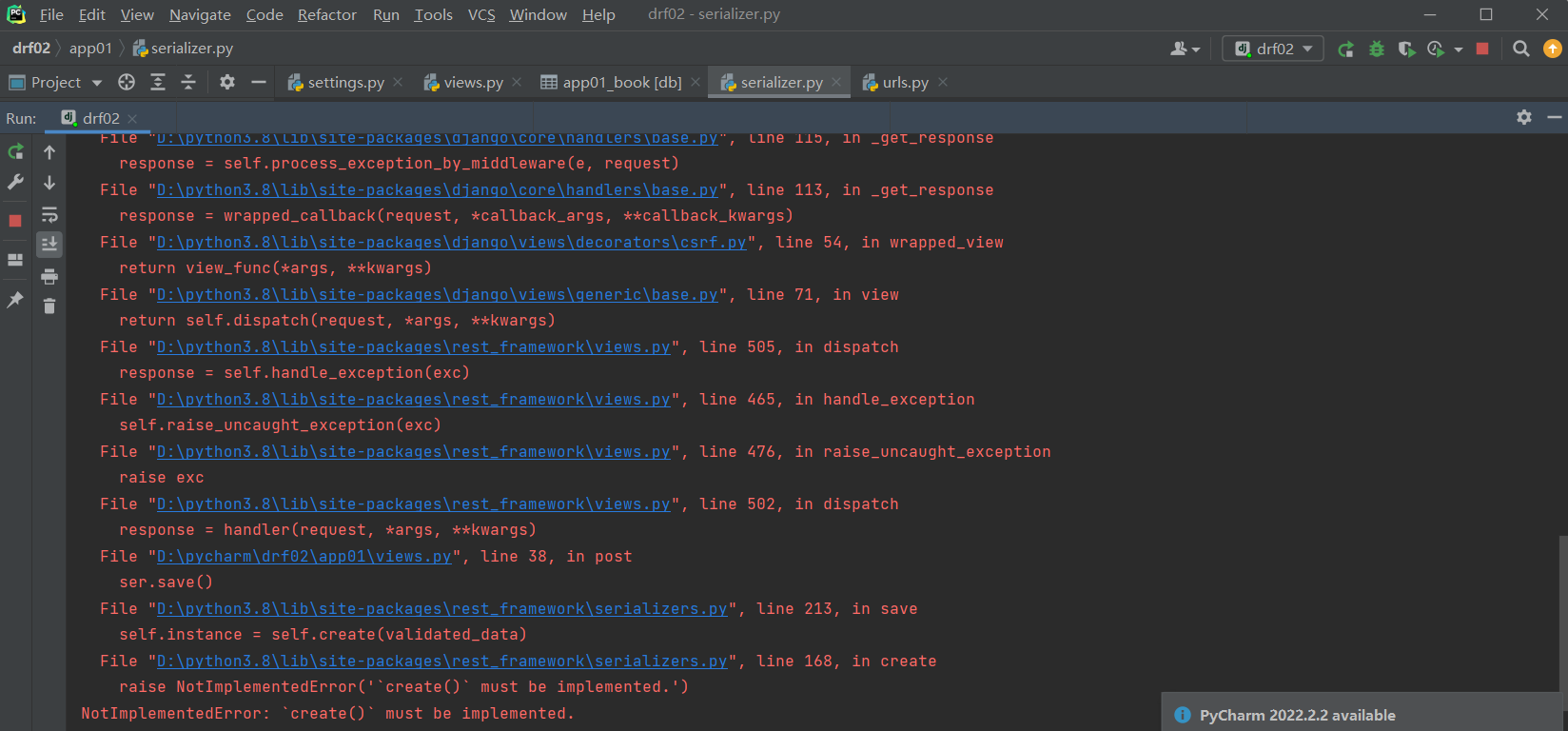1568x731 pixels.
Task: Click the app01 breadcrumb
Action: [x=90, y=49]
